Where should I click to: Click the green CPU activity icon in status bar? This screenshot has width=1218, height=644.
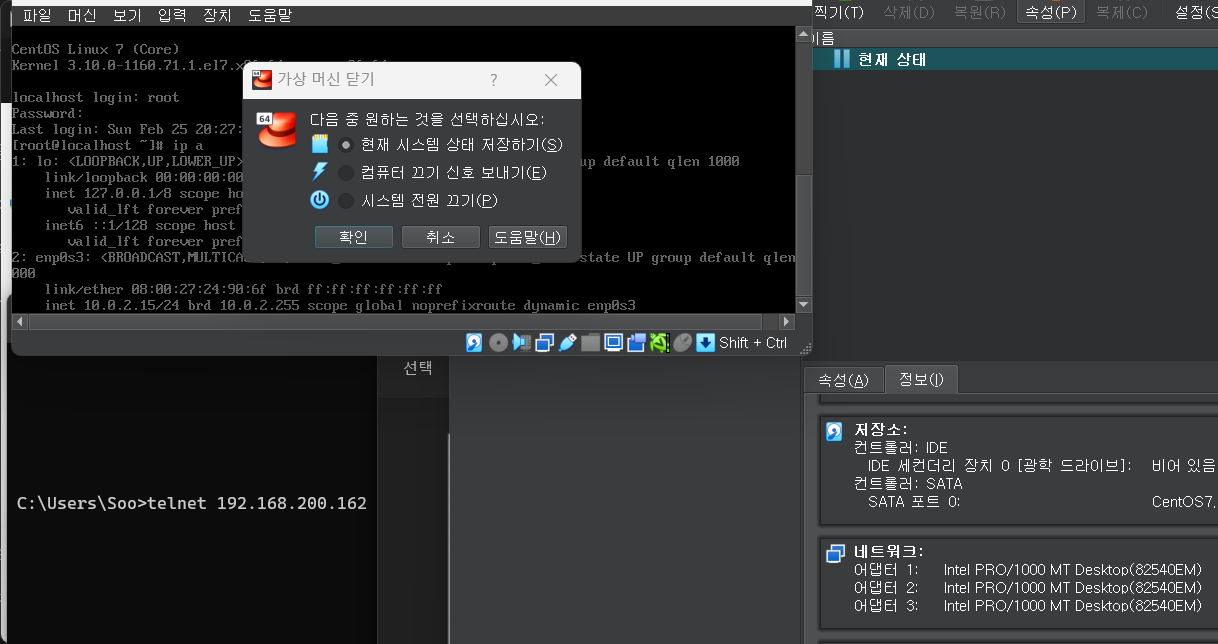(659, 343)
